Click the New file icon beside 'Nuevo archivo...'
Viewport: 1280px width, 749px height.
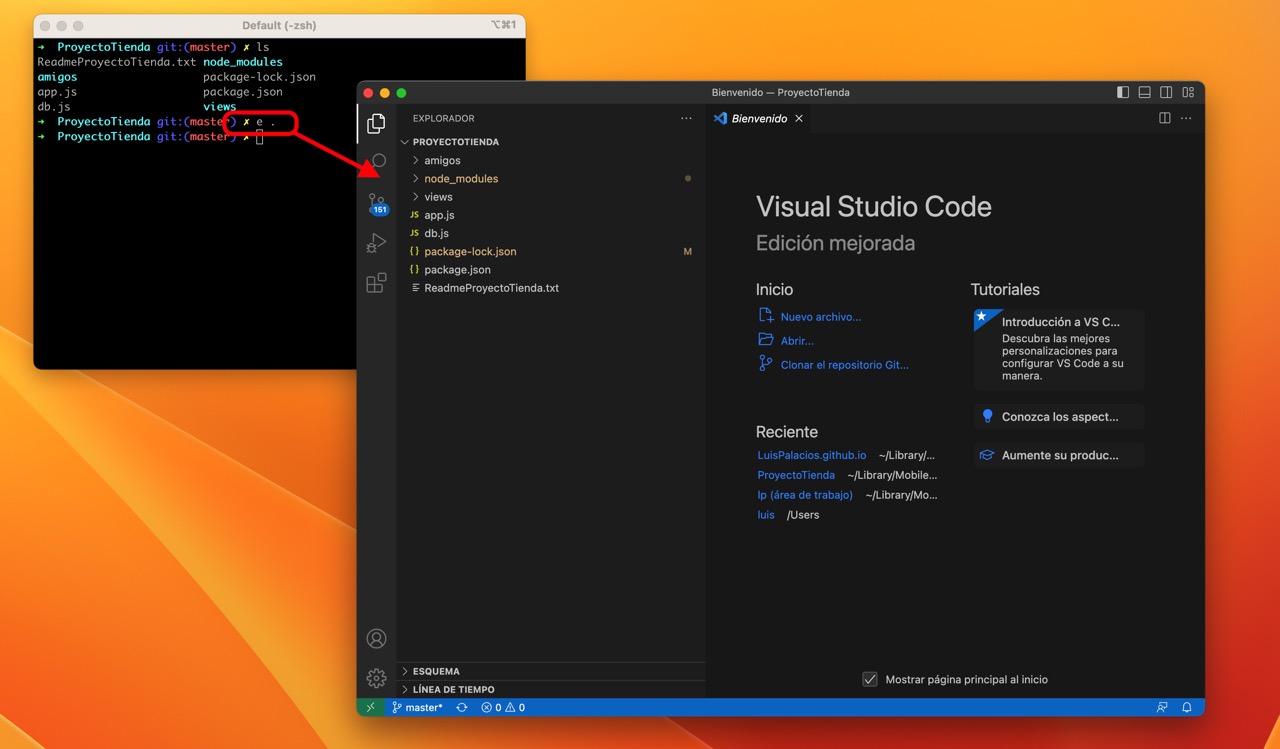(766, 315)
